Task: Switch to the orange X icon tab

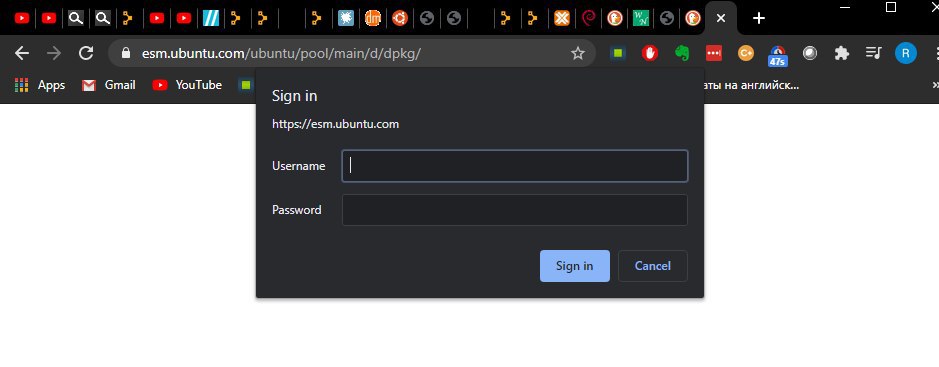Action: [x=561, y=19]
